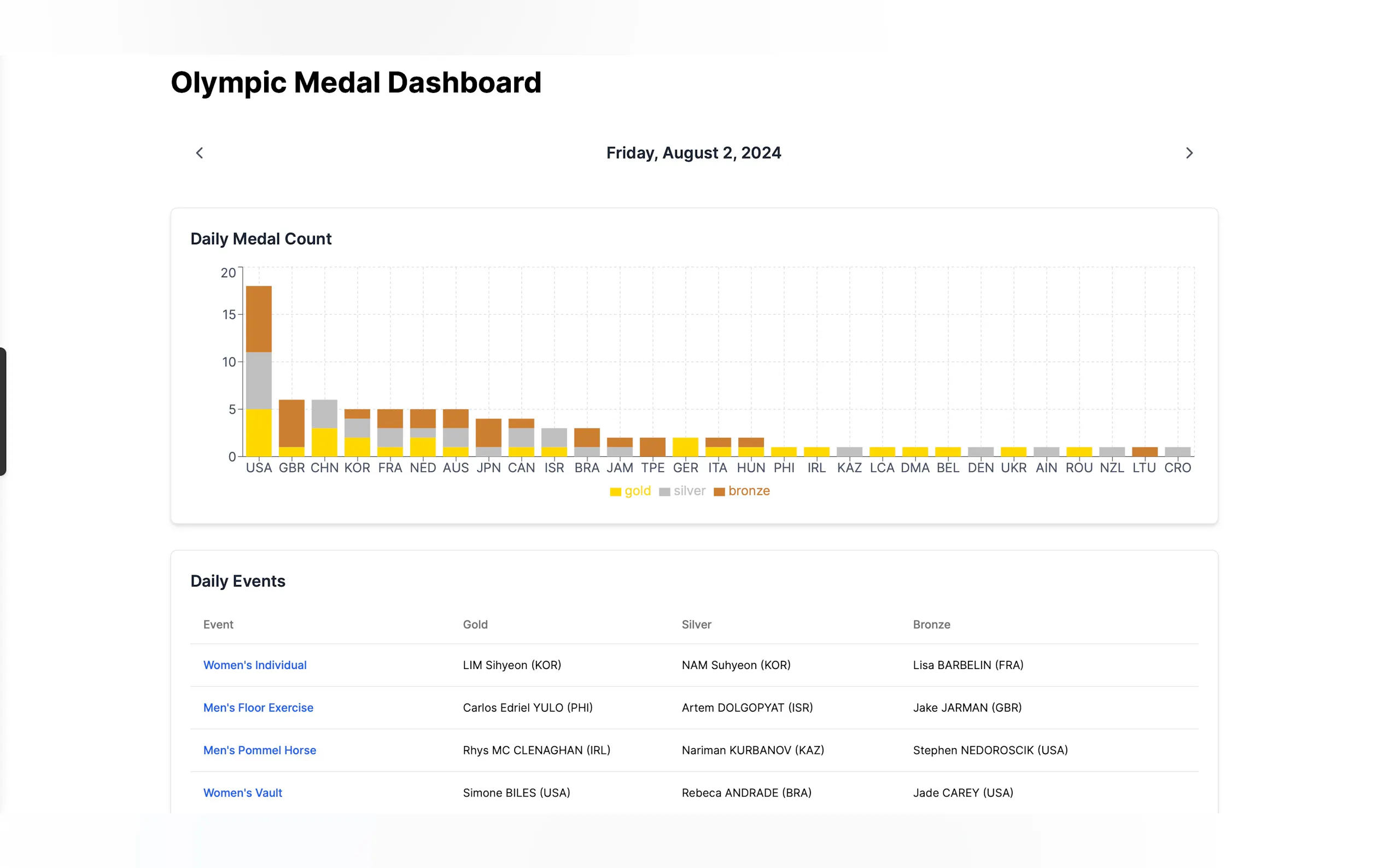This screenshot has width=1389, height=868.
Task: Click the dark panel handle on the left edge
Action: [3, 411]
